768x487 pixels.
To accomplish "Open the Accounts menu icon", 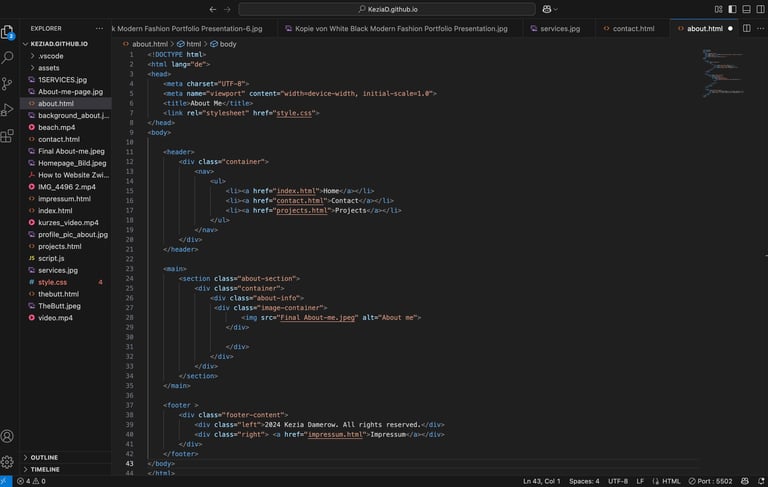I will 7,436.
